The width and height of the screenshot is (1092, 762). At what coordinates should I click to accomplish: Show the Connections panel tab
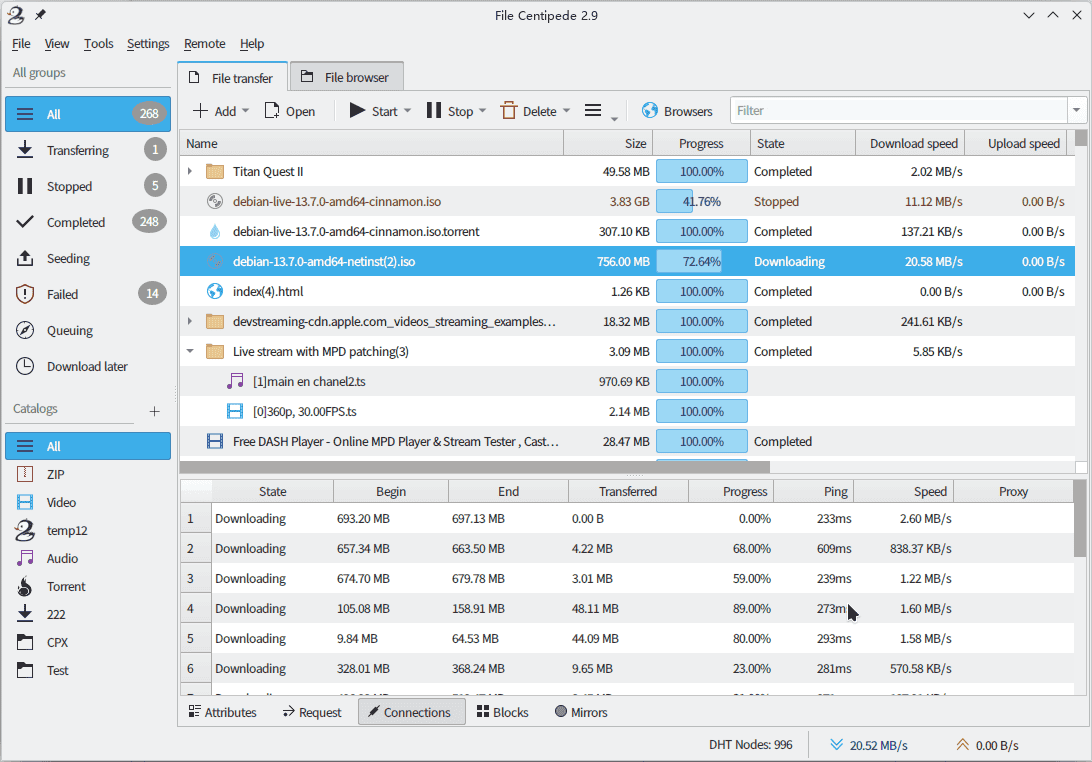[411, 712]
